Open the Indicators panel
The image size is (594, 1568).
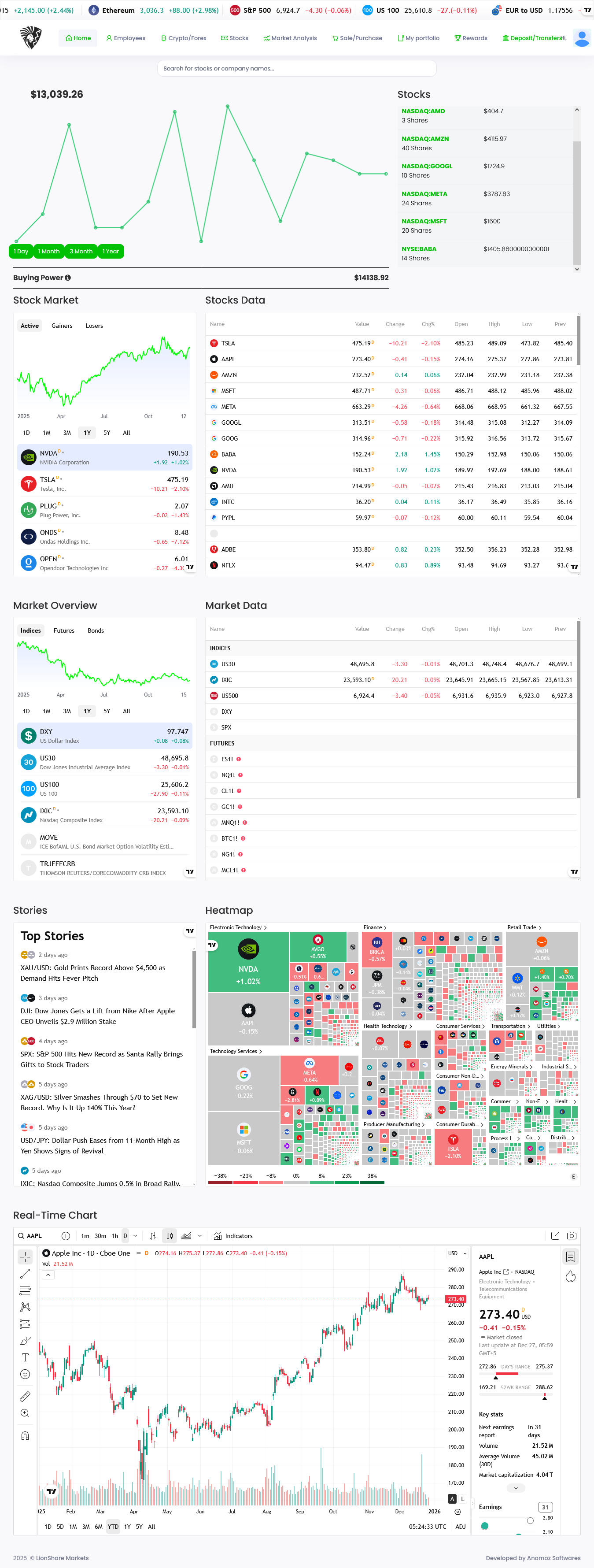coord(233,1236)
